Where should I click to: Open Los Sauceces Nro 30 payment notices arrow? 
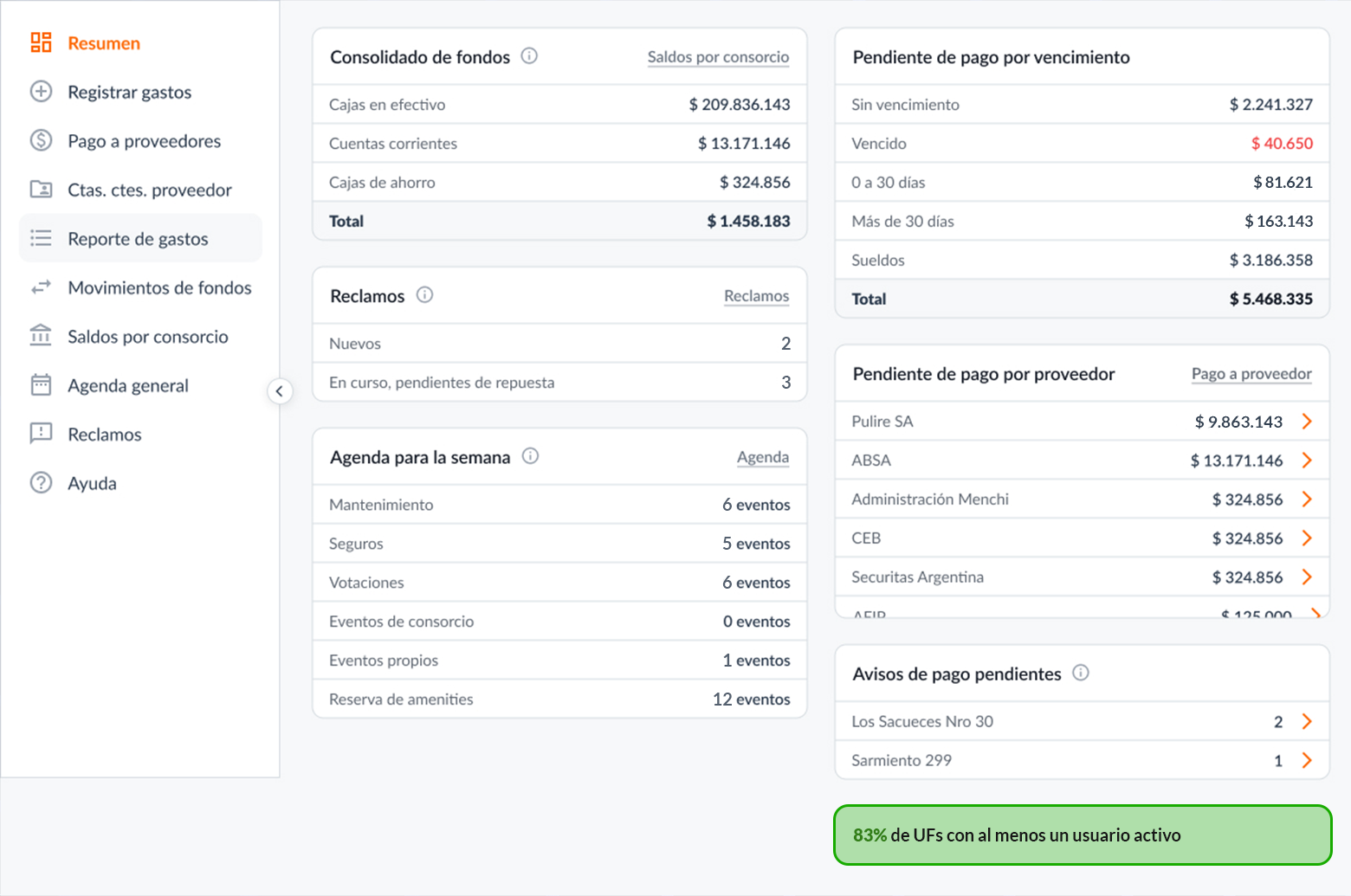pos(1307,722)
